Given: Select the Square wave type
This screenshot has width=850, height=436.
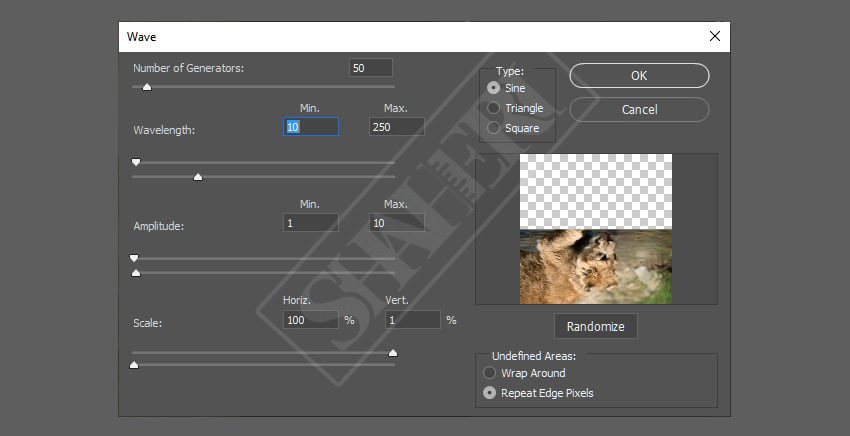Looking at the screenshot, I should click(x=492, y=128).
